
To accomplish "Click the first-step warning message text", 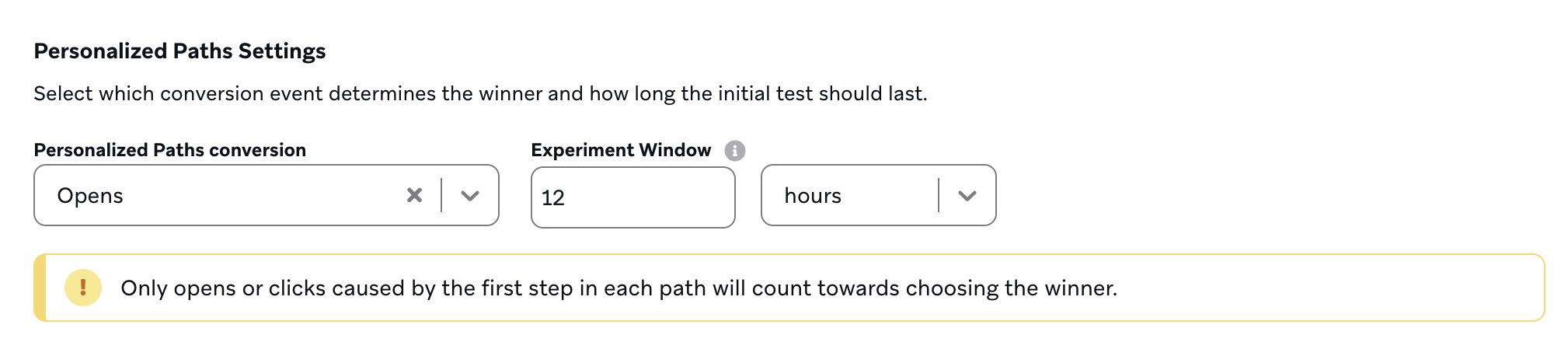I will (618, 288).
